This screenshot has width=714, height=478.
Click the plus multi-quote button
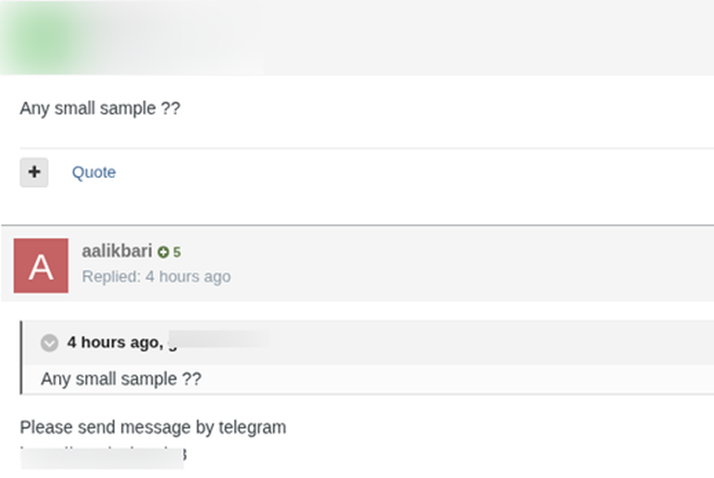(x=34, y=172)
